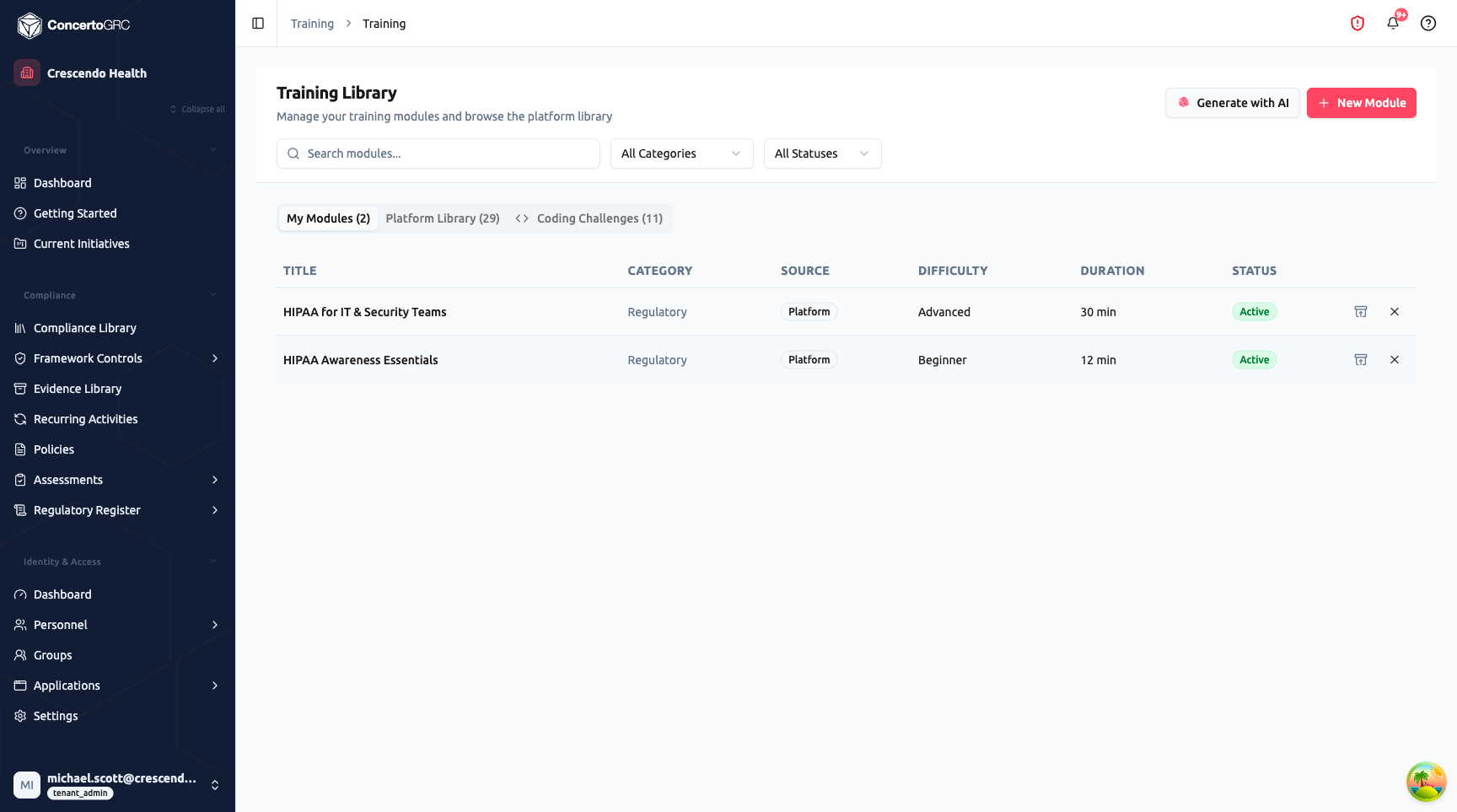Viewport: 1457px width, 812px height.
Task: Expand Personnel submenu
Action: 215,625
